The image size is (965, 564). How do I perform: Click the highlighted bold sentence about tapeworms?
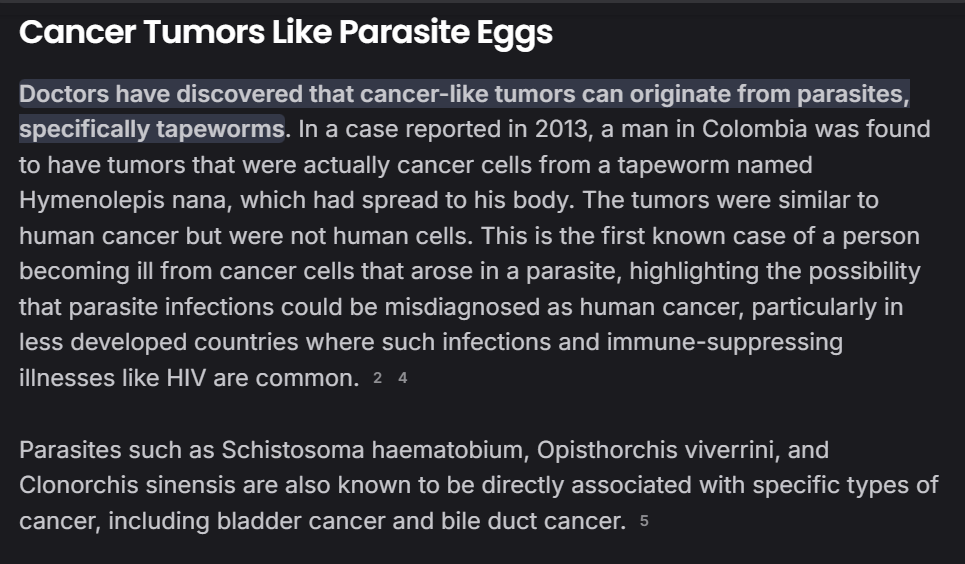(463, 95)
